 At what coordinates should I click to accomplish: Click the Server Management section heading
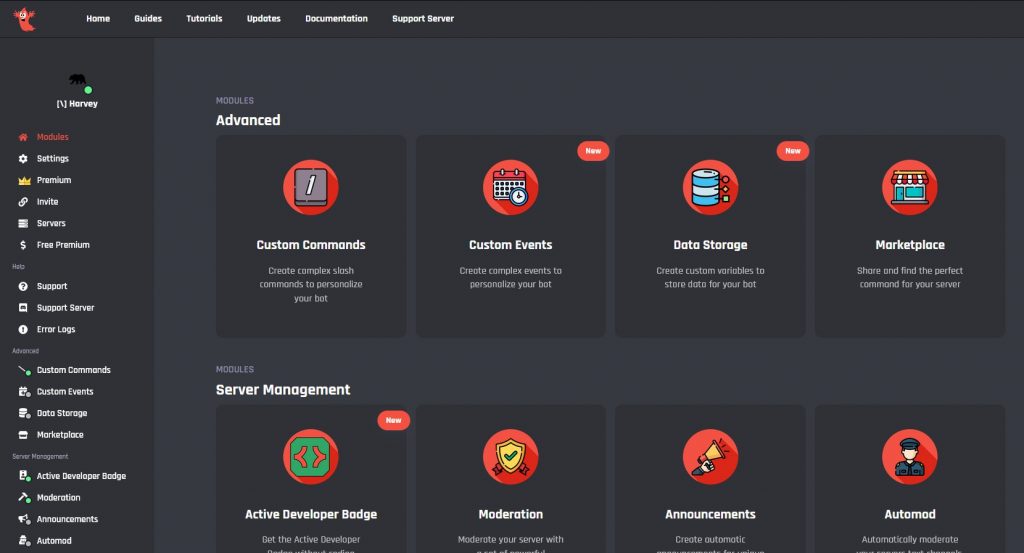click(x=283, y=390)
